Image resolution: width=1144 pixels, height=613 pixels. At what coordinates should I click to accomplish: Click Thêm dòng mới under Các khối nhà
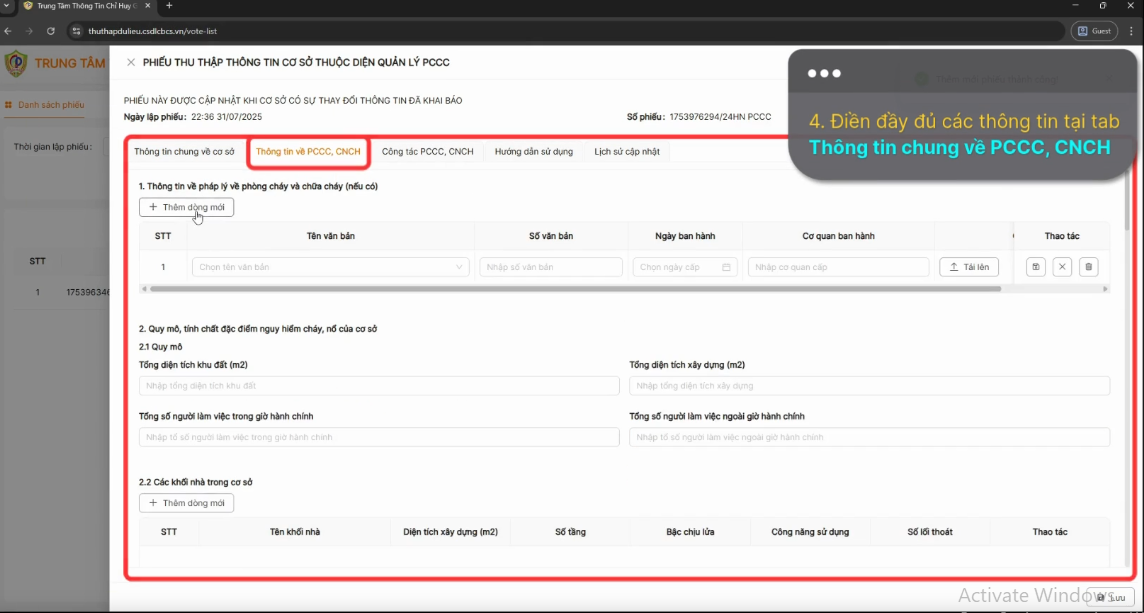pyautogui.click(x=187, y=503)
